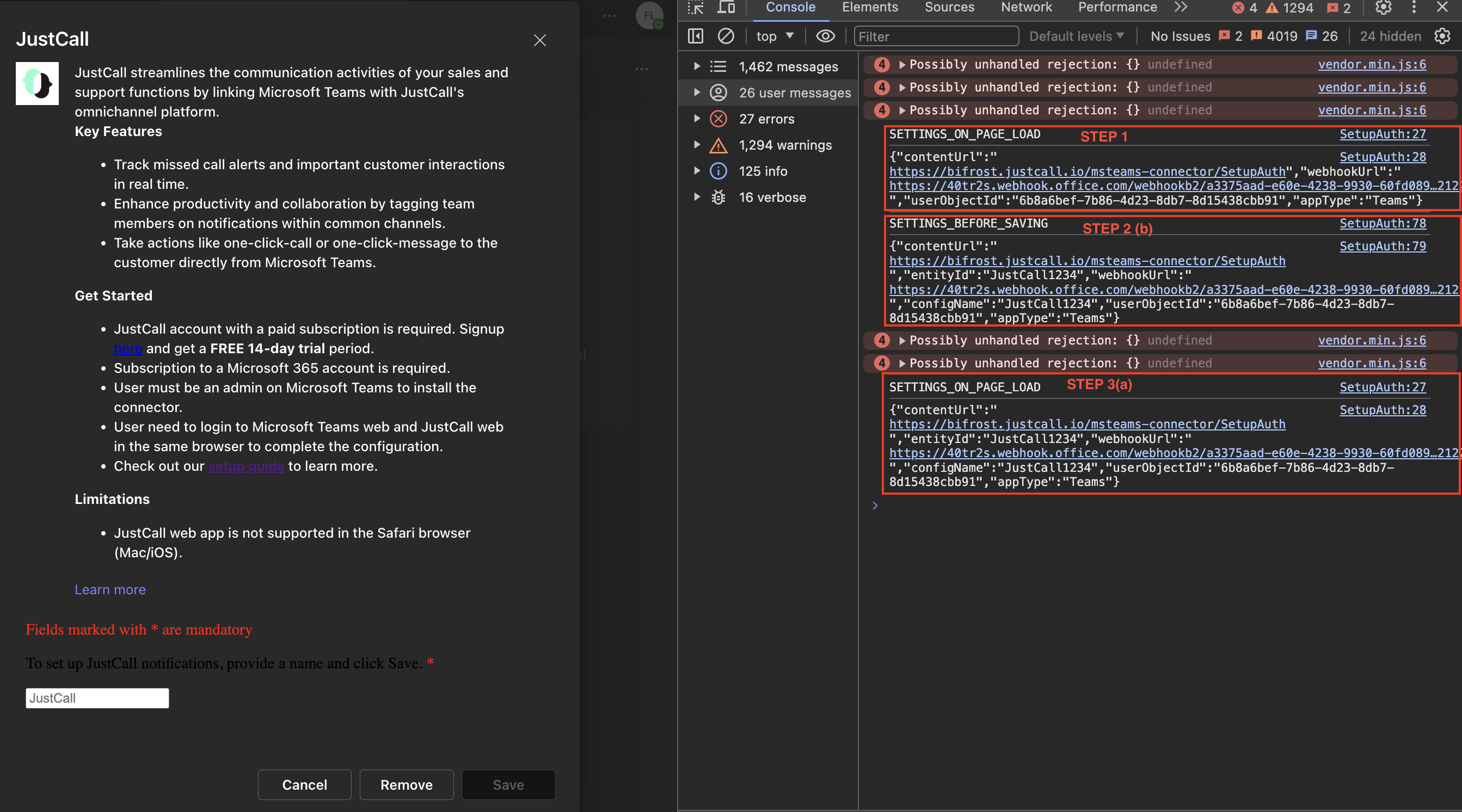The width and height of the screenshot is (1462, 812).
Task: Click the Cancel button
Action: [305, 785]
